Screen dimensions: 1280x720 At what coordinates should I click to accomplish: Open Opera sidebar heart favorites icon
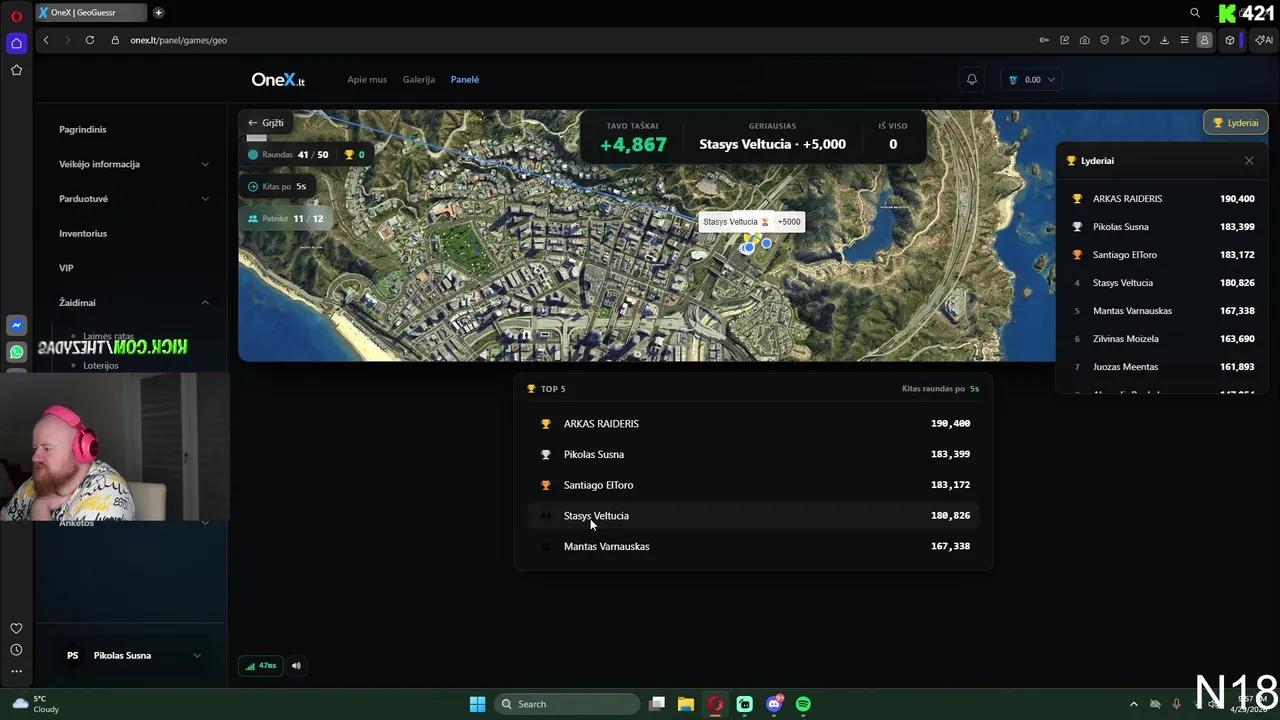16,628
